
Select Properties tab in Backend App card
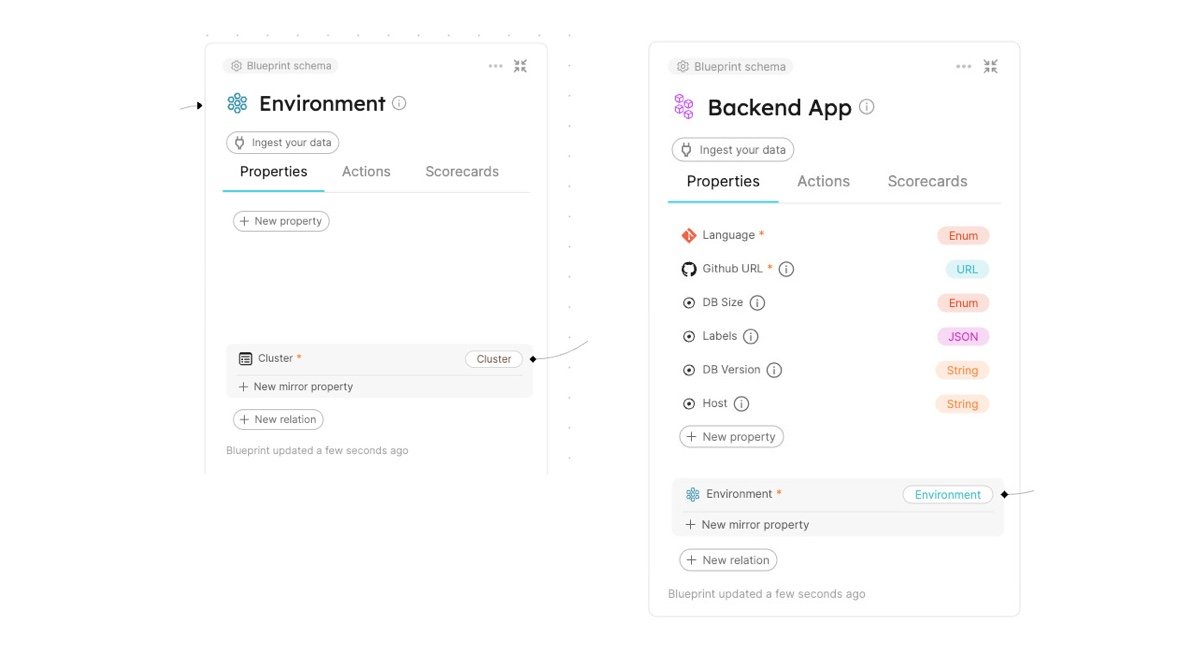point(723,181)
